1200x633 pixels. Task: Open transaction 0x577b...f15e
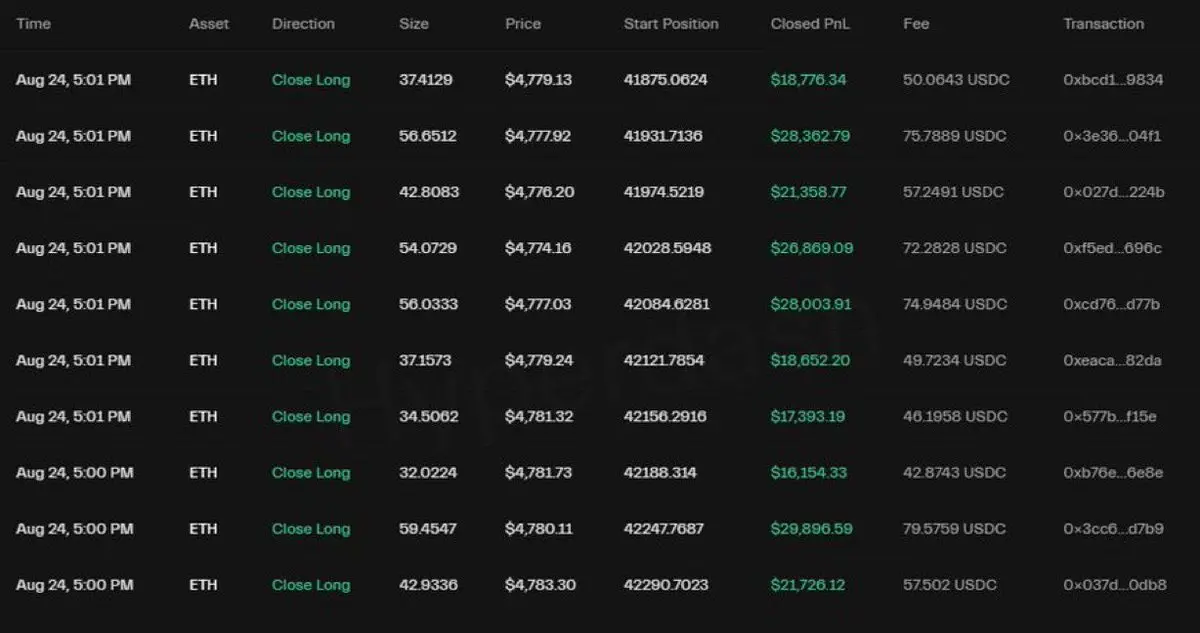[x=1110, y=416]
